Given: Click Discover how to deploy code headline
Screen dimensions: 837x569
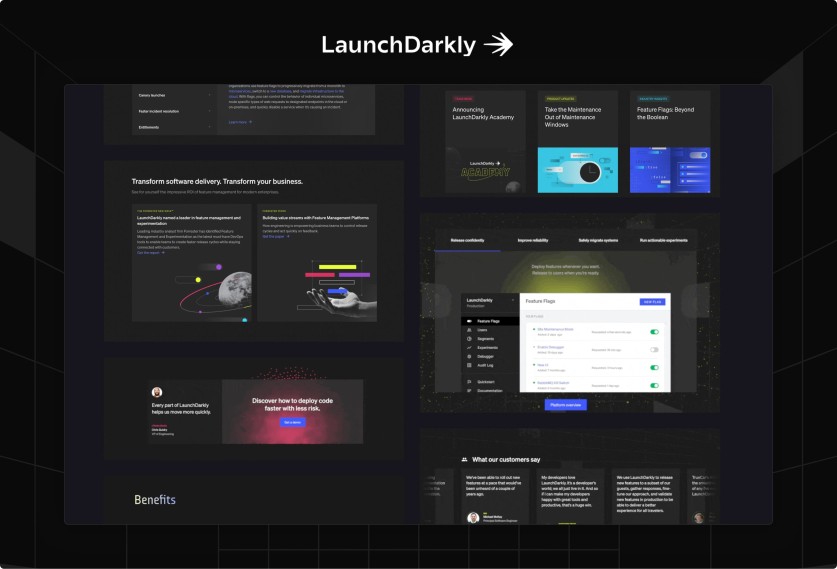Looking at the screenshot, I should pos(293,405).
